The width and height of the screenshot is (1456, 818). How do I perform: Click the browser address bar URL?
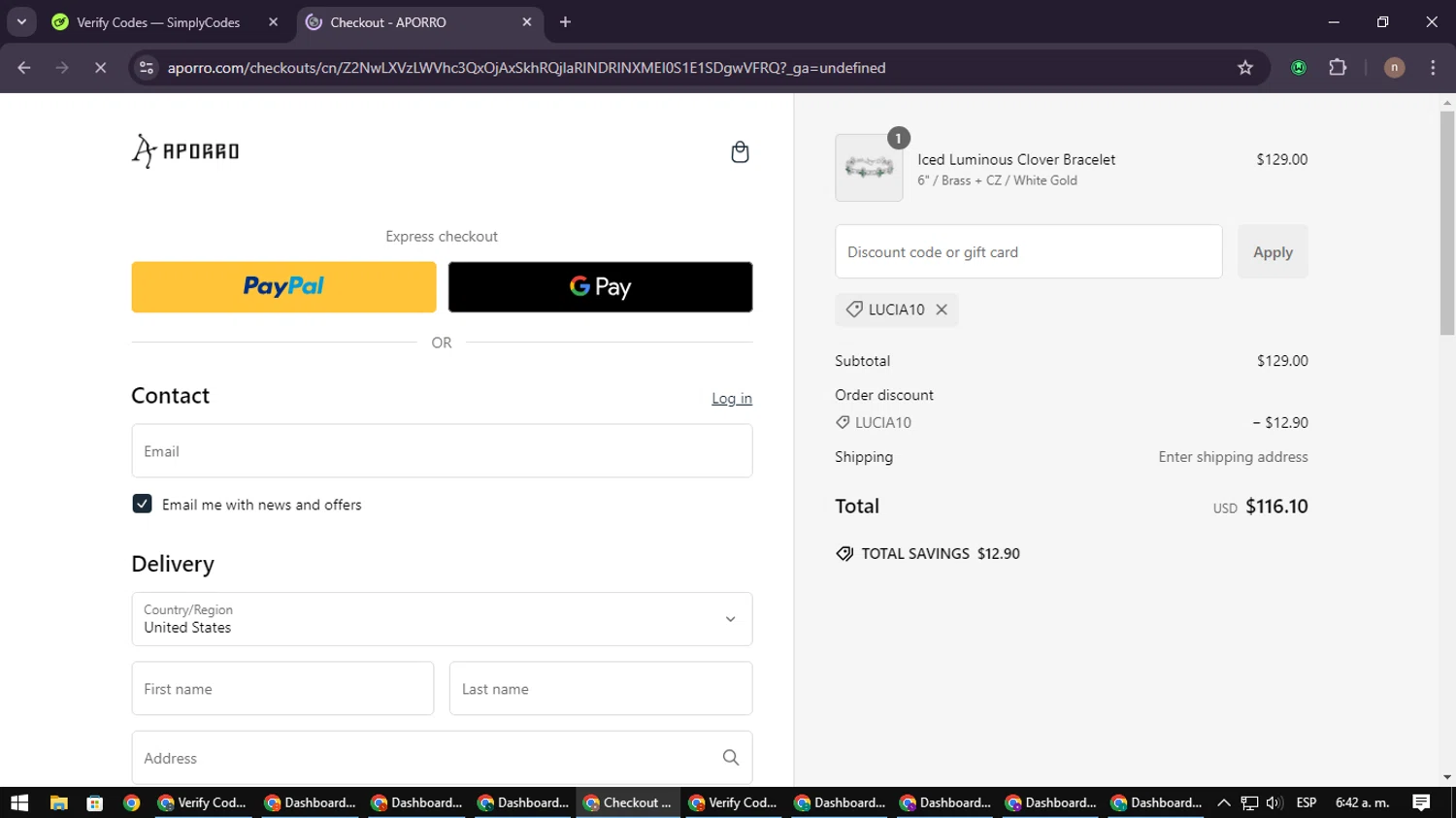pyautogui.click(x=526, y=68)
